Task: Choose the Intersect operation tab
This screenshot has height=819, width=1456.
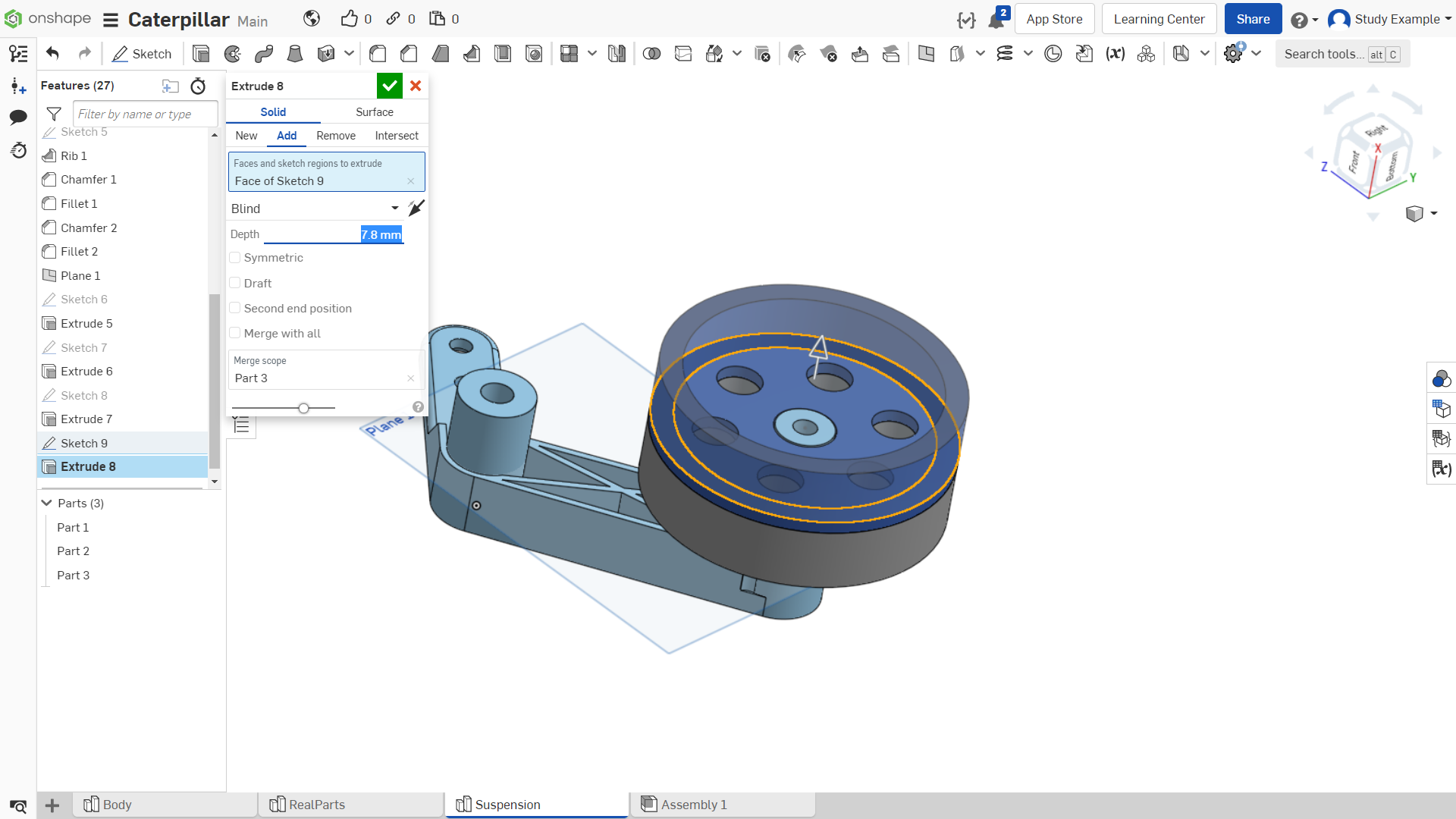Action: tap(397, 136)
